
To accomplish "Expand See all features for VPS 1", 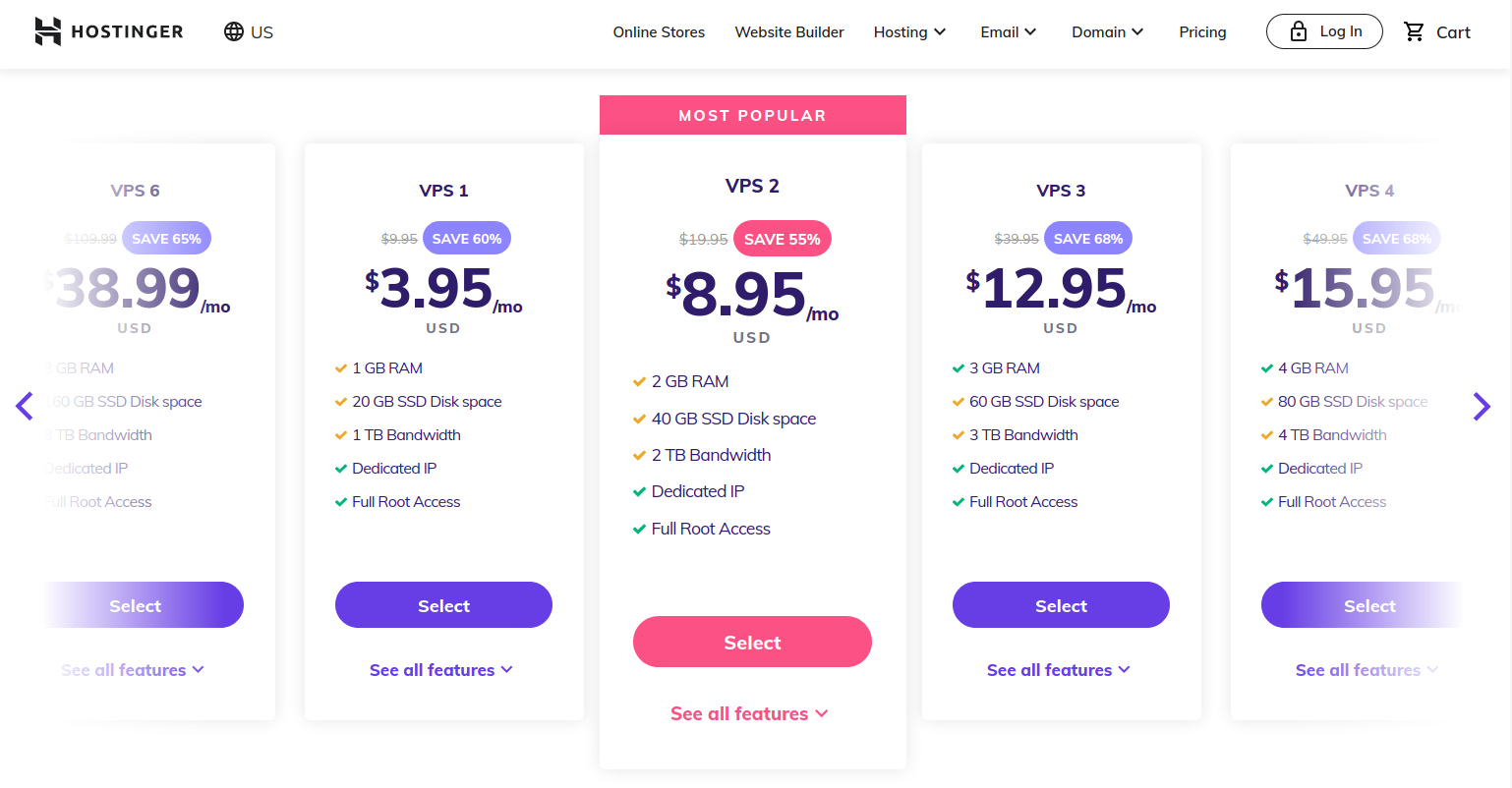I will tap(441, 670).
